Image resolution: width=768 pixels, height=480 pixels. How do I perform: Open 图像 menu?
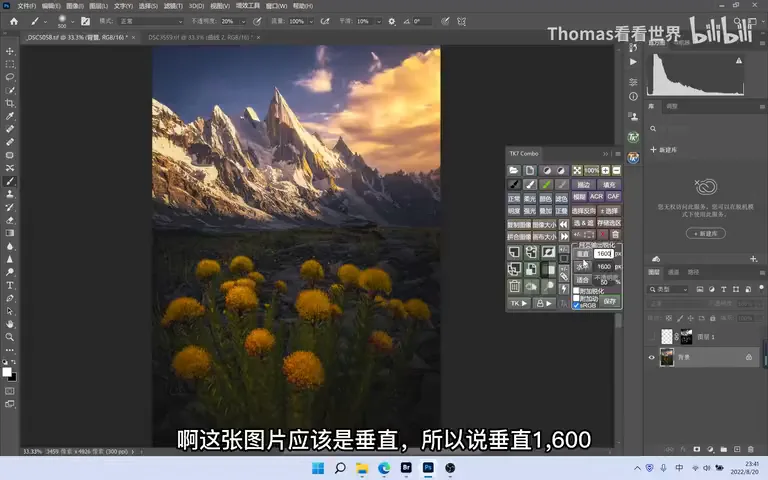pos(74,6)
